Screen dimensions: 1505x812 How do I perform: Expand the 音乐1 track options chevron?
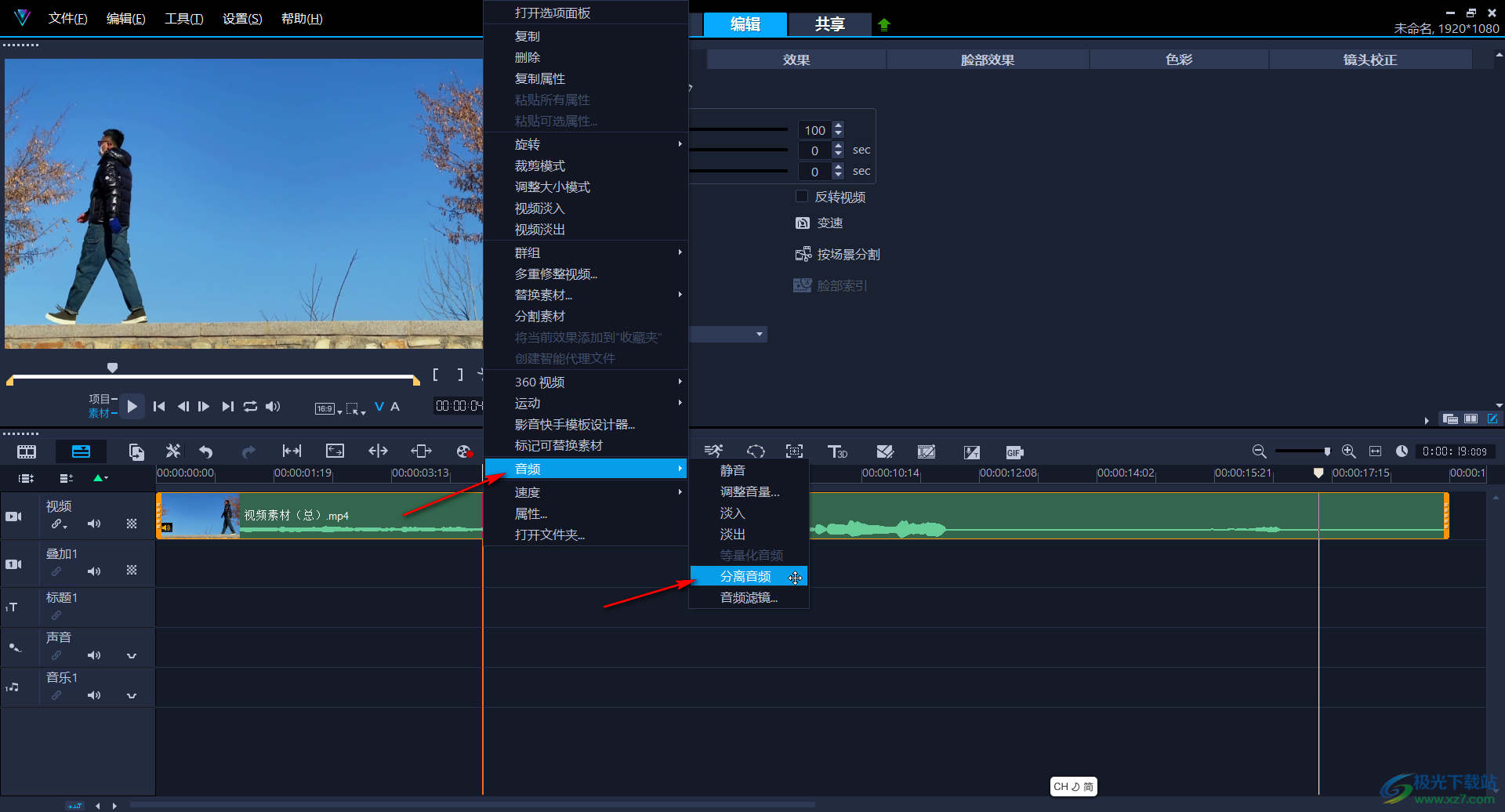pos(132,696)
